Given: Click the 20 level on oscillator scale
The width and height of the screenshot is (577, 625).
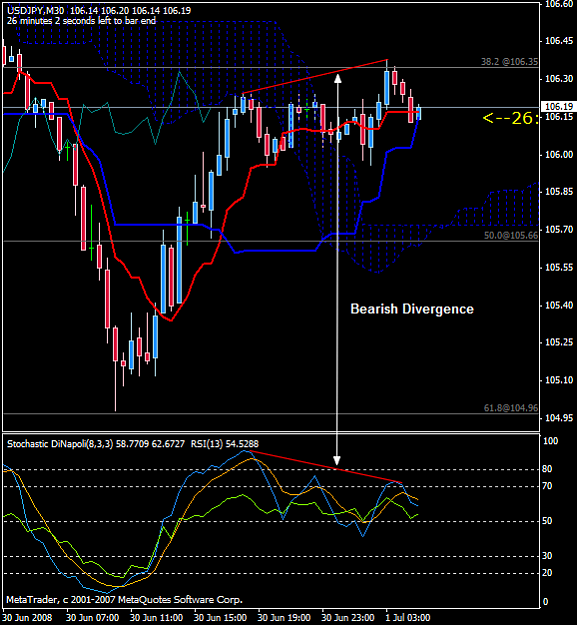Looking at the screenshot, I should (548, 573).
